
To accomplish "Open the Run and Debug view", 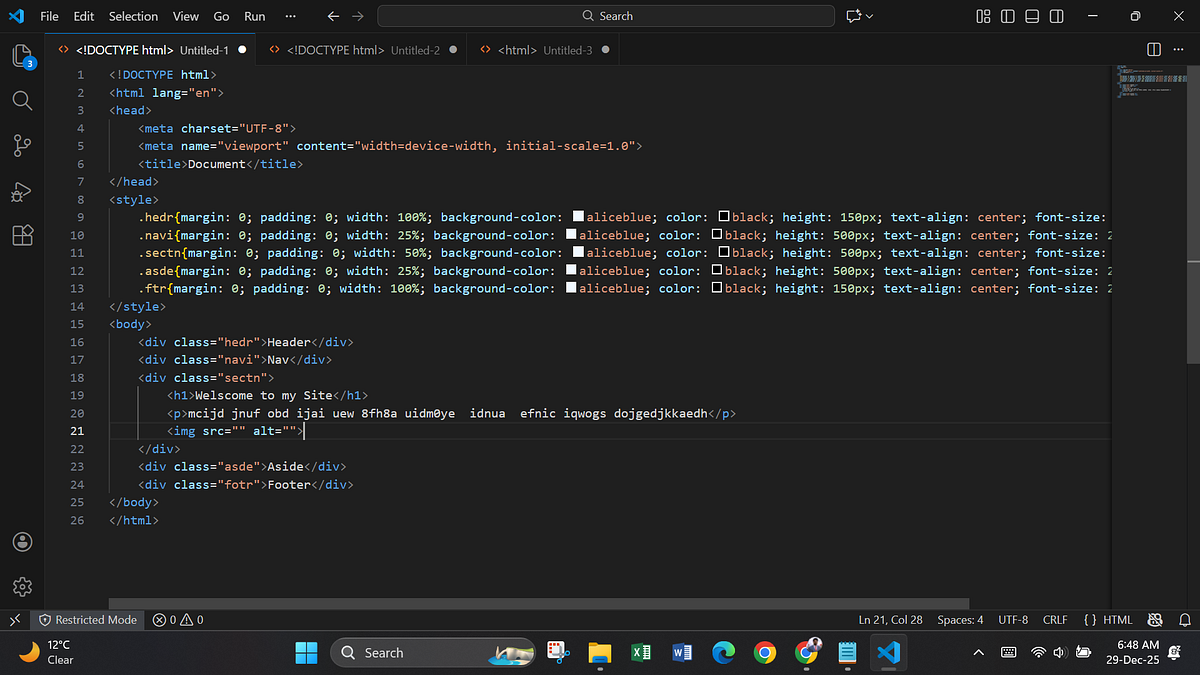I will click(x=22, y=191).
